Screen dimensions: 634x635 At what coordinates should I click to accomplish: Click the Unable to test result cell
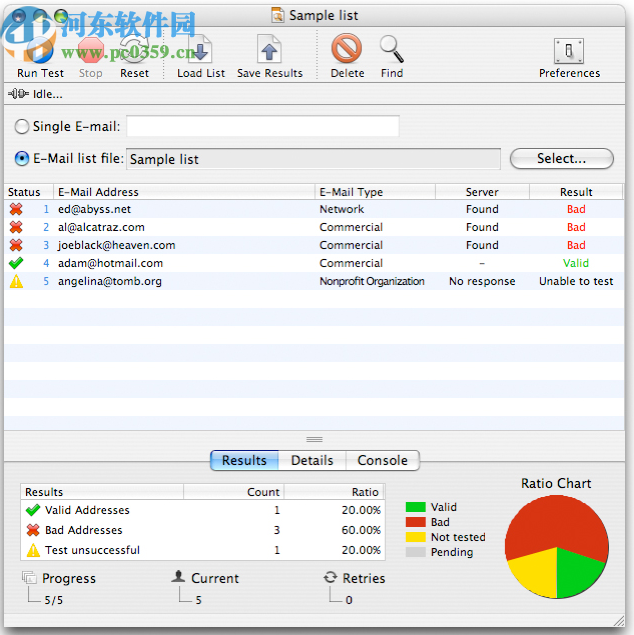576,281
